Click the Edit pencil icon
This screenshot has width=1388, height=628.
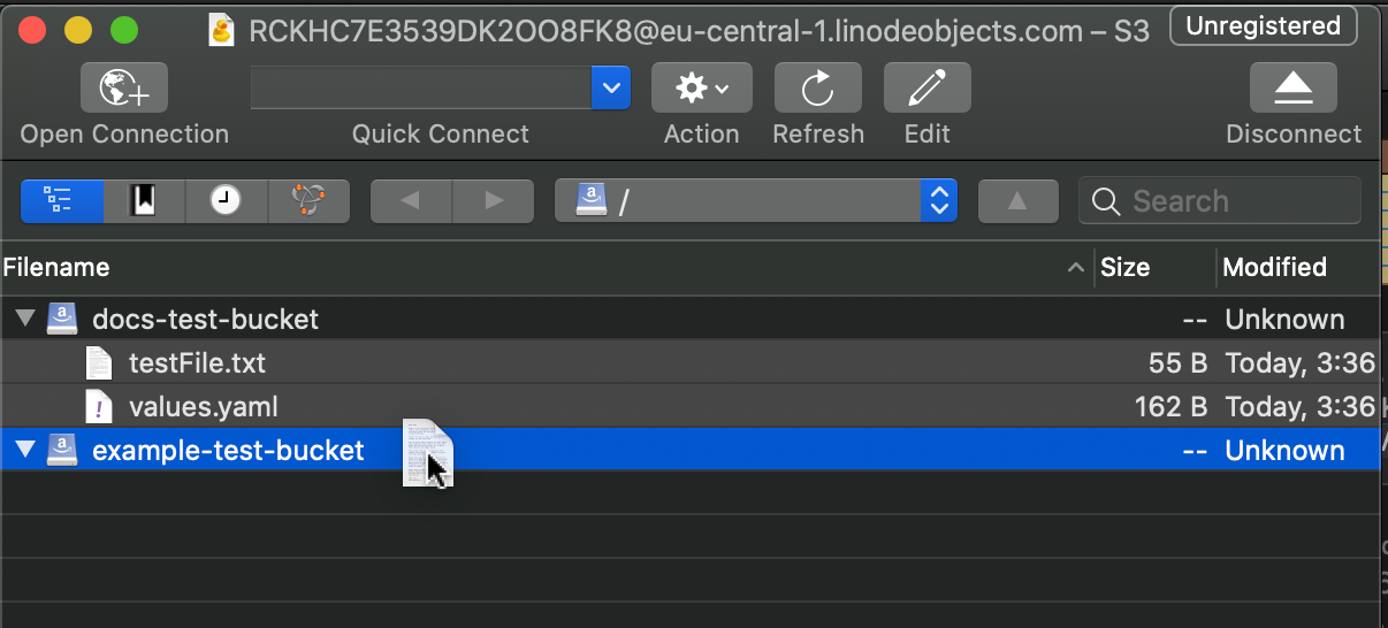coord(926,87)
